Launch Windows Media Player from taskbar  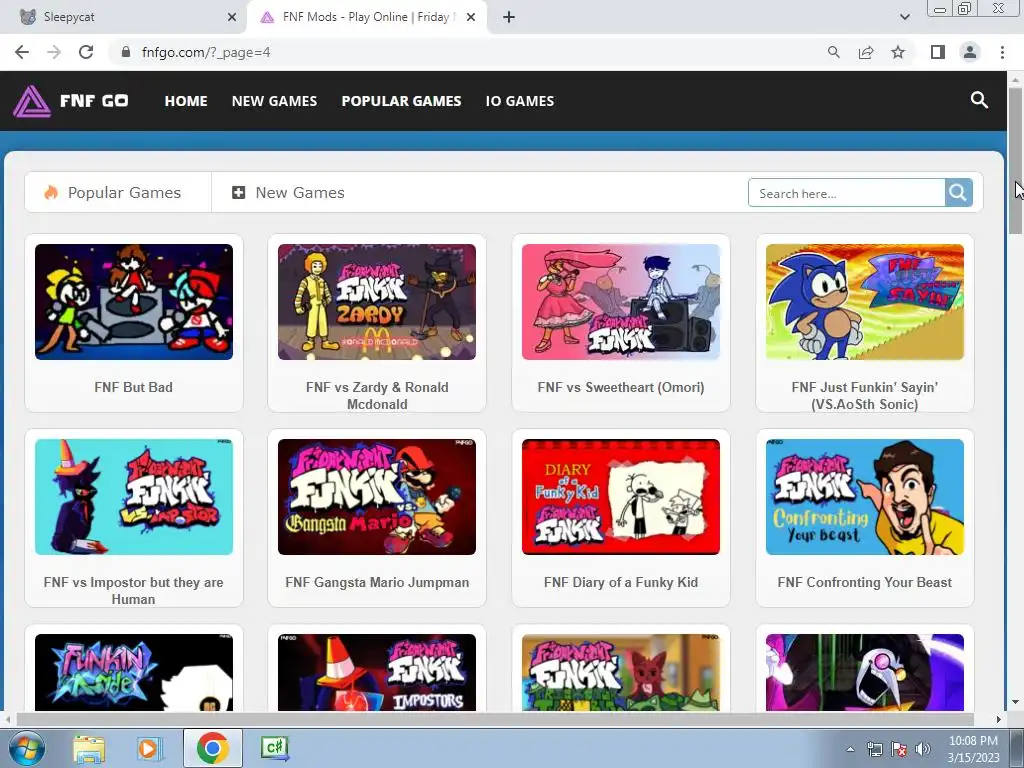pos(150,749)
